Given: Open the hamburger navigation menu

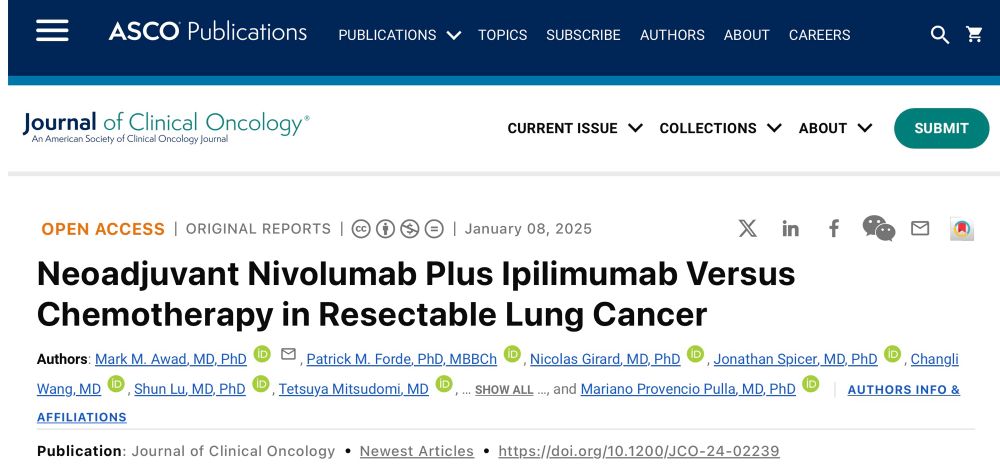Looking at the screenshot, I should pyautogui.click(x=52, y=31).
